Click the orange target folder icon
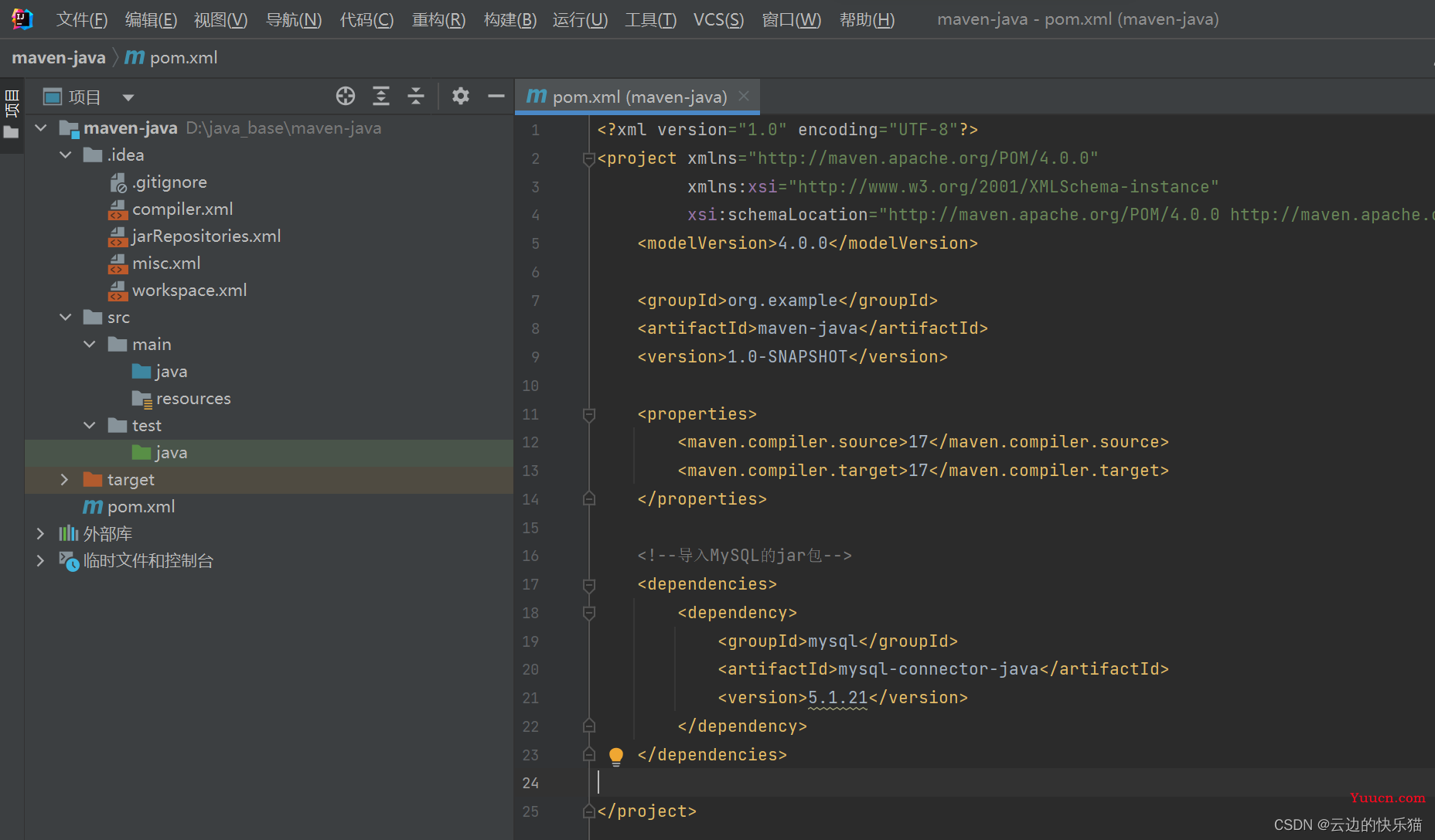The width and height of the screenshot is (1435, 840). pos(93,480)
